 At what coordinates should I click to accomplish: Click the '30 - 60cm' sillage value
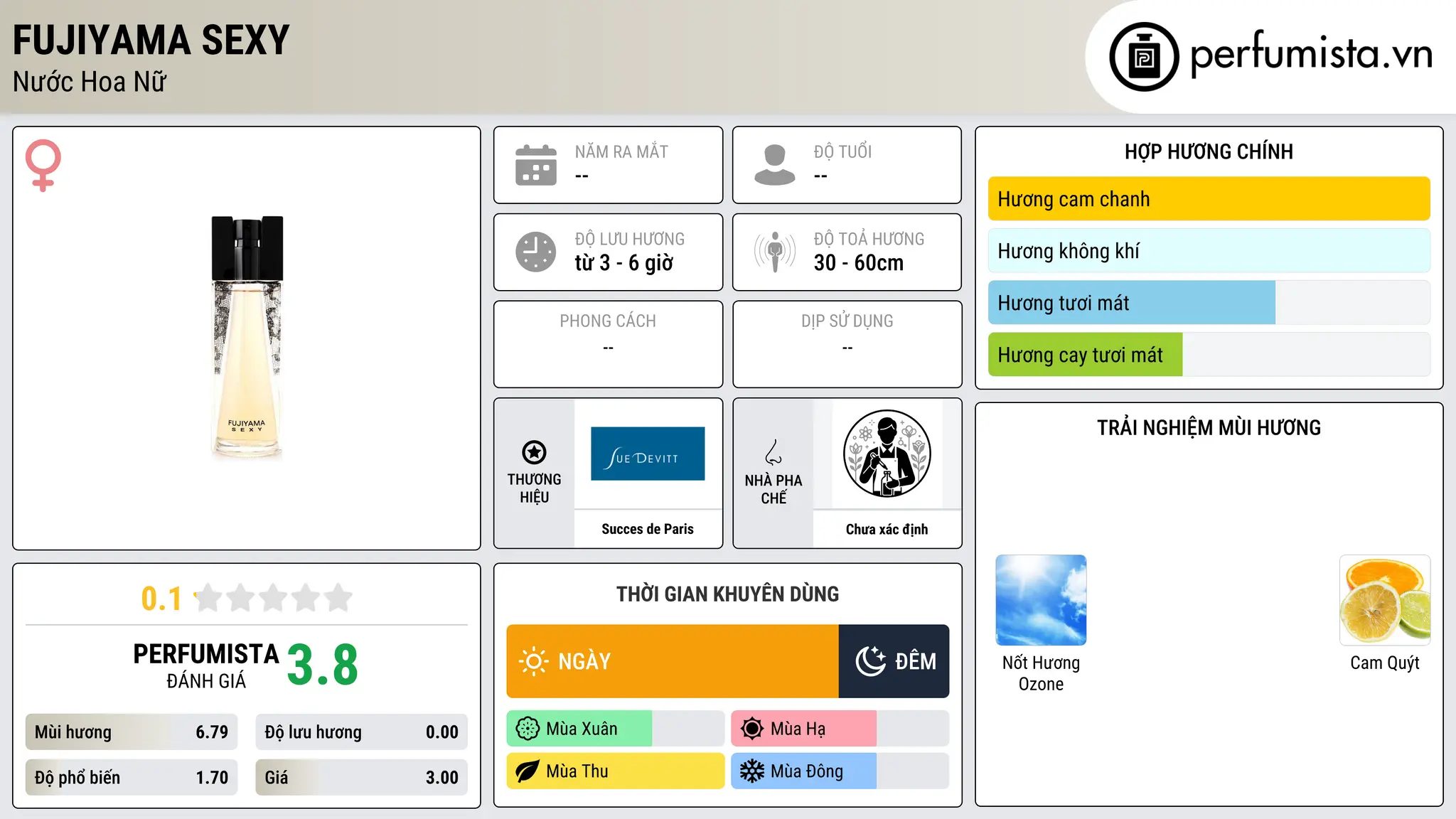click(859, 263)
